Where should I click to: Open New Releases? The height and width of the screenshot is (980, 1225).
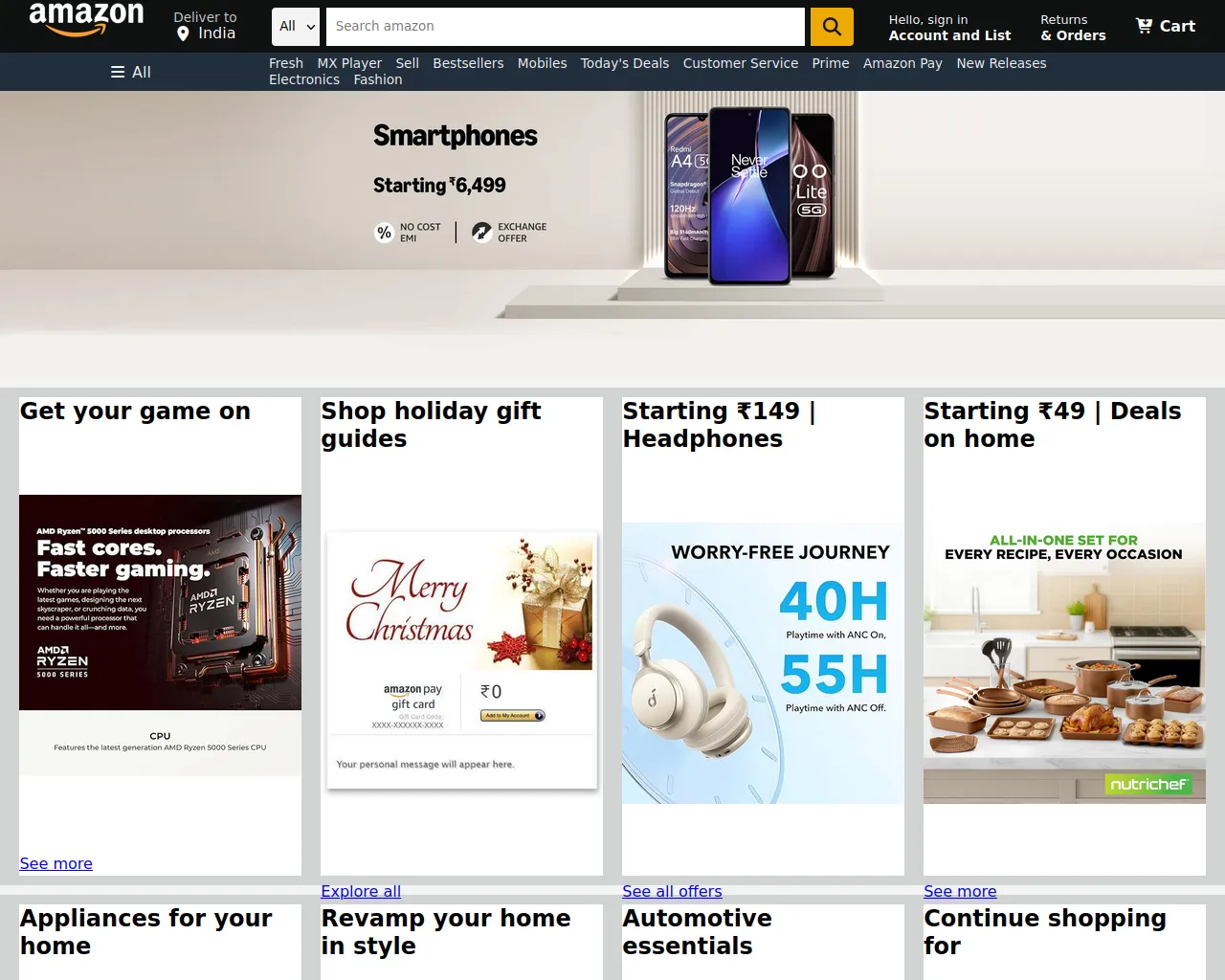coord(1001,63)
